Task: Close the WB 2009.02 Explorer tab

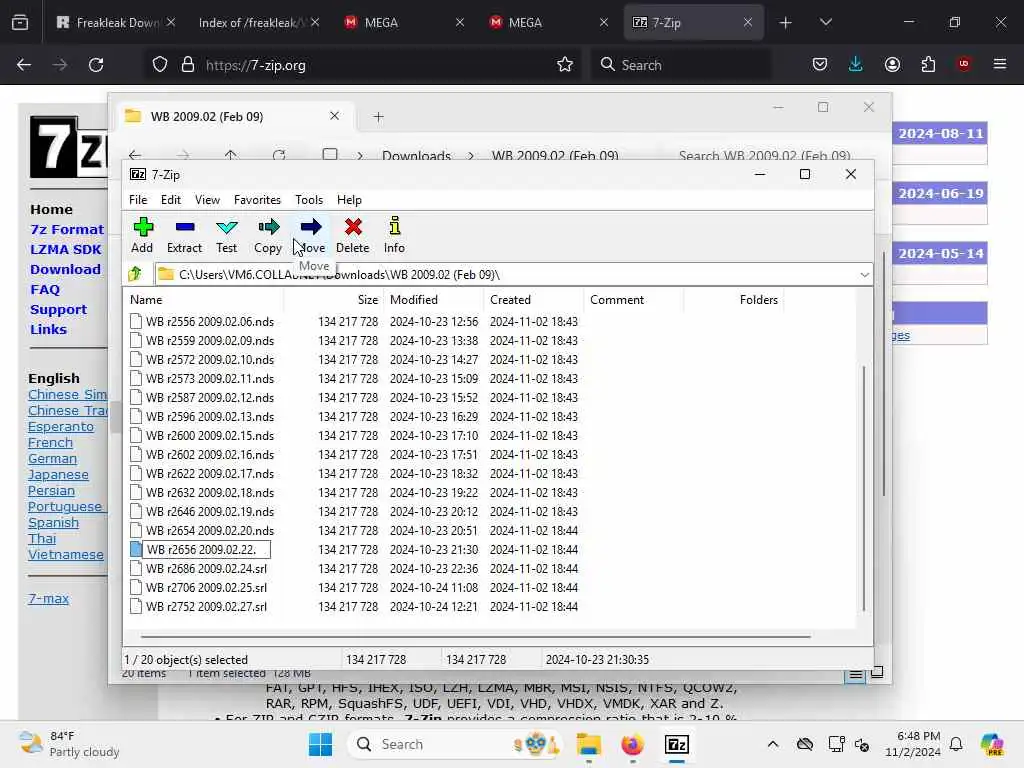Action: tap(334, 116)
